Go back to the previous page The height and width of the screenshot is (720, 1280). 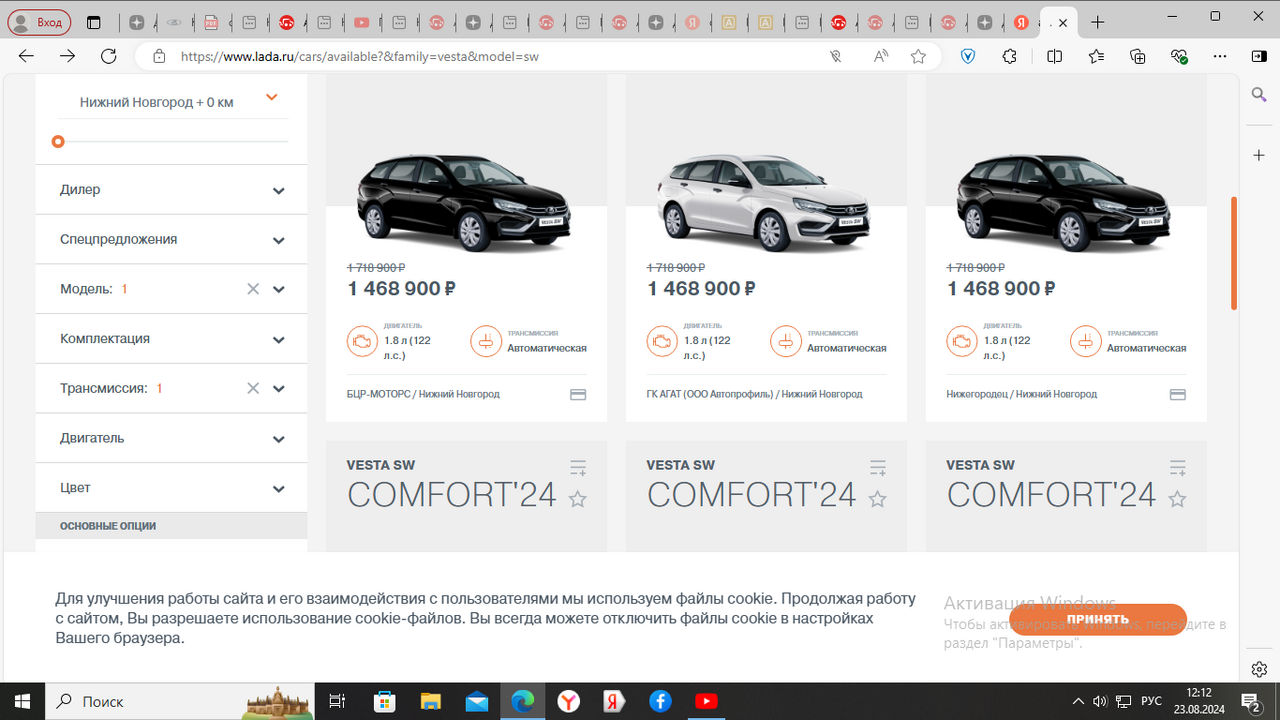27,57
